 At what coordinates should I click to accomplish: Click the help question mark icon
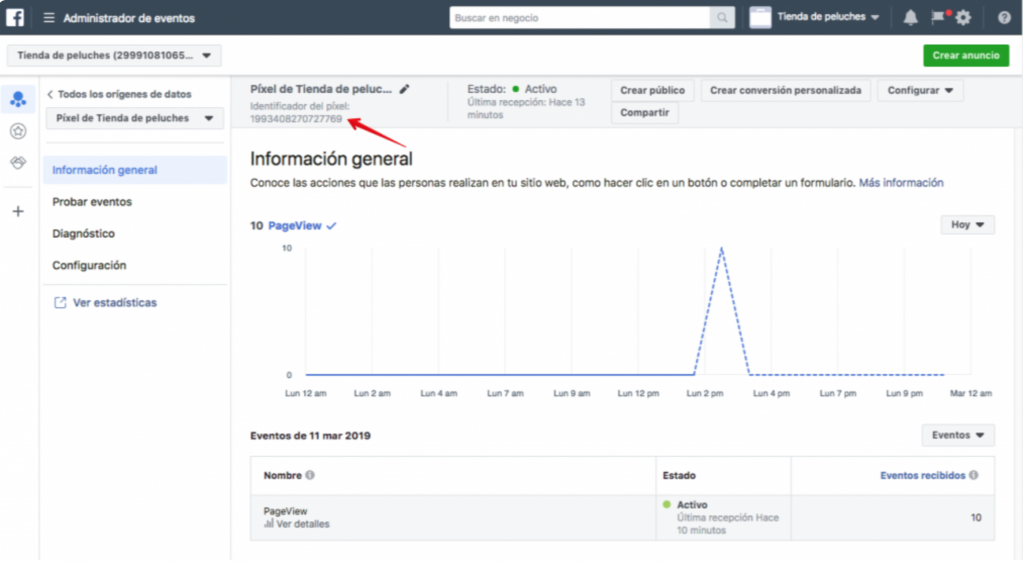(x=1003, y=18)
